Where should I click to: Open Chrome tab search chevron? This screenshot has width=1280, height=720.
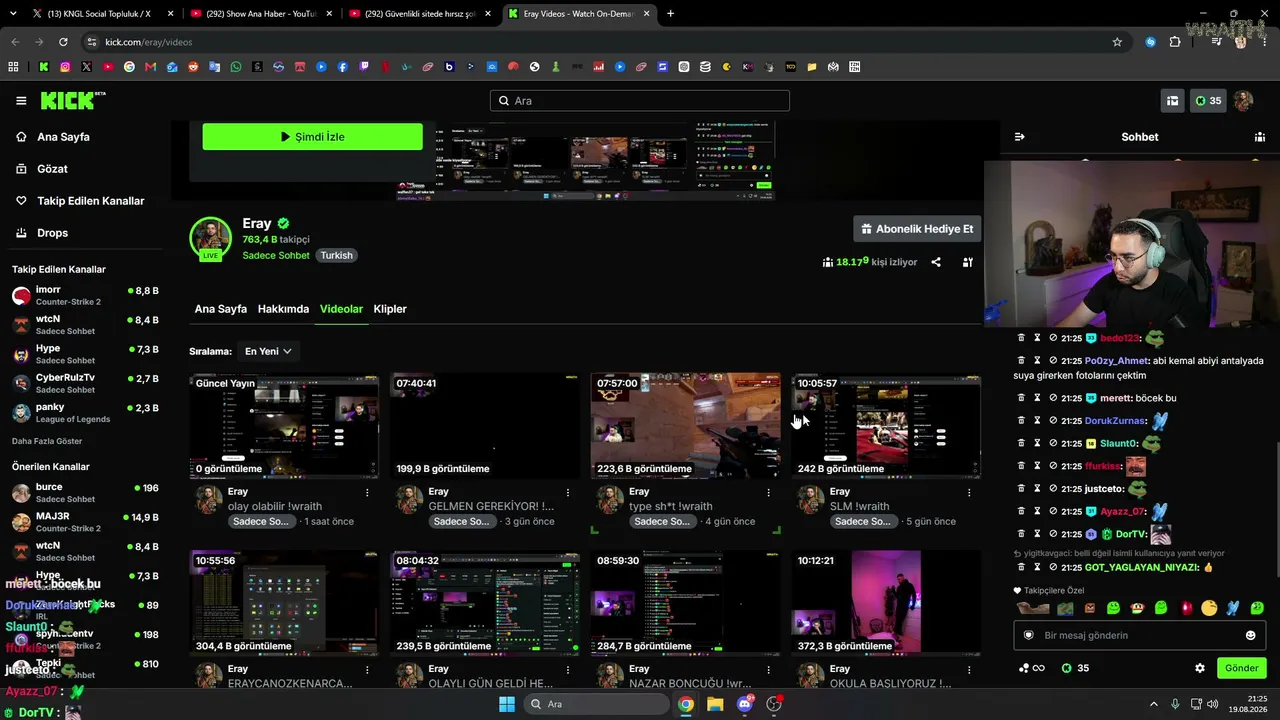pyautogui.click(x=14, y=13)
